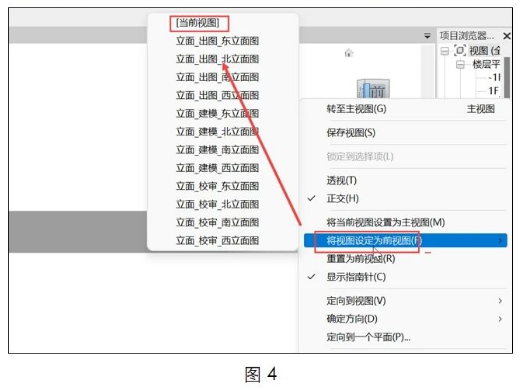This screenshot has height=390, width=526.
Task: Choose 立面_出图_南立面图 from the submenu
Action: (x=217, y=77)
